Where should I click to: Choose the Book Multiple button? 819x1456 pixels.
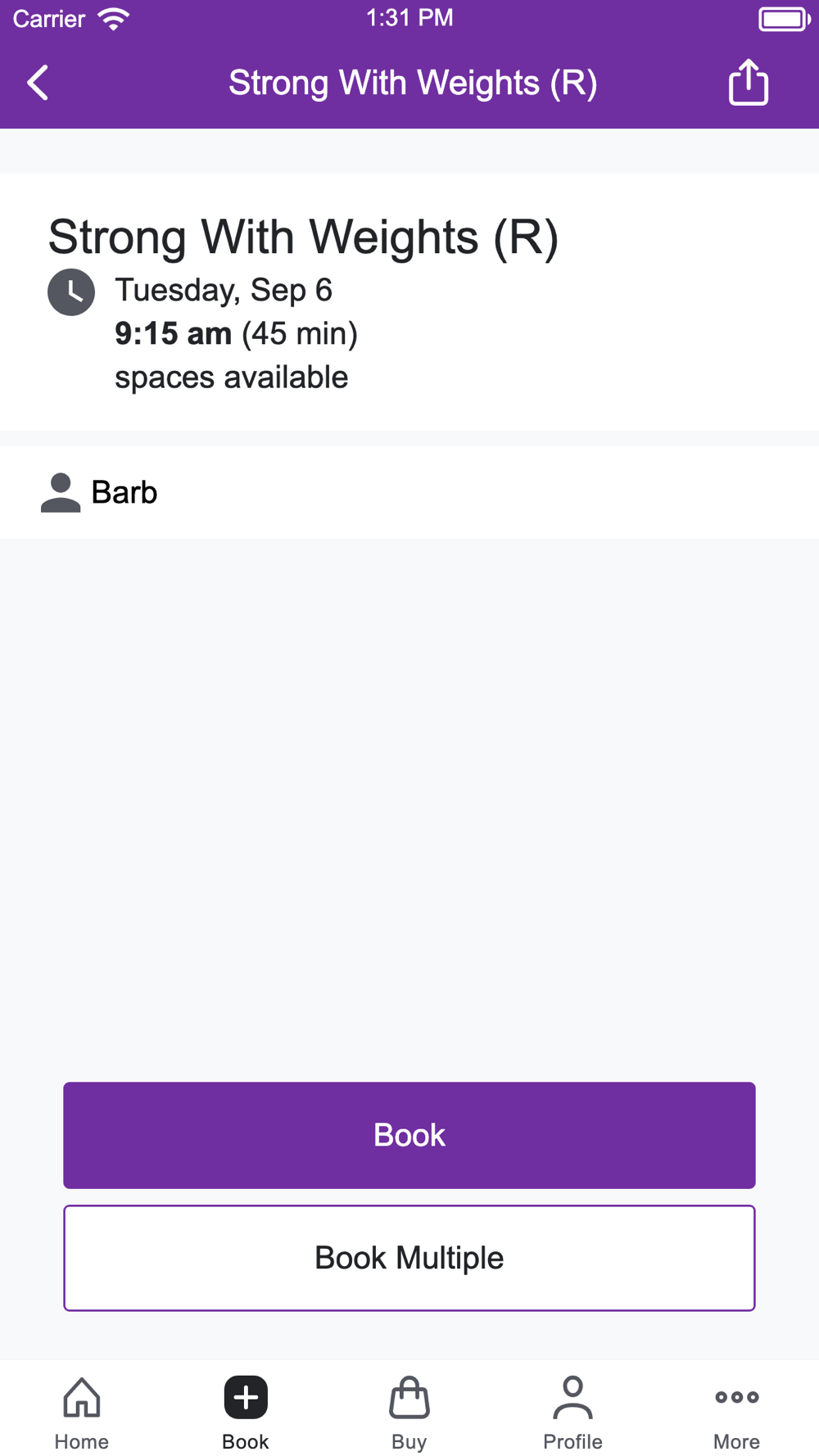coord(409,1258)
